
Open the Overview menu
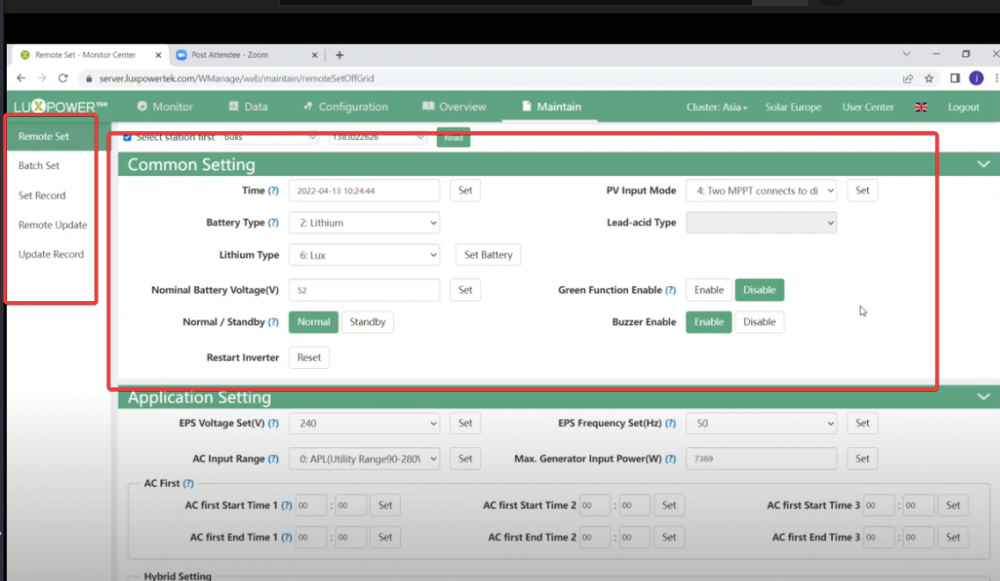pyautogui.click(x=454, y=107)
